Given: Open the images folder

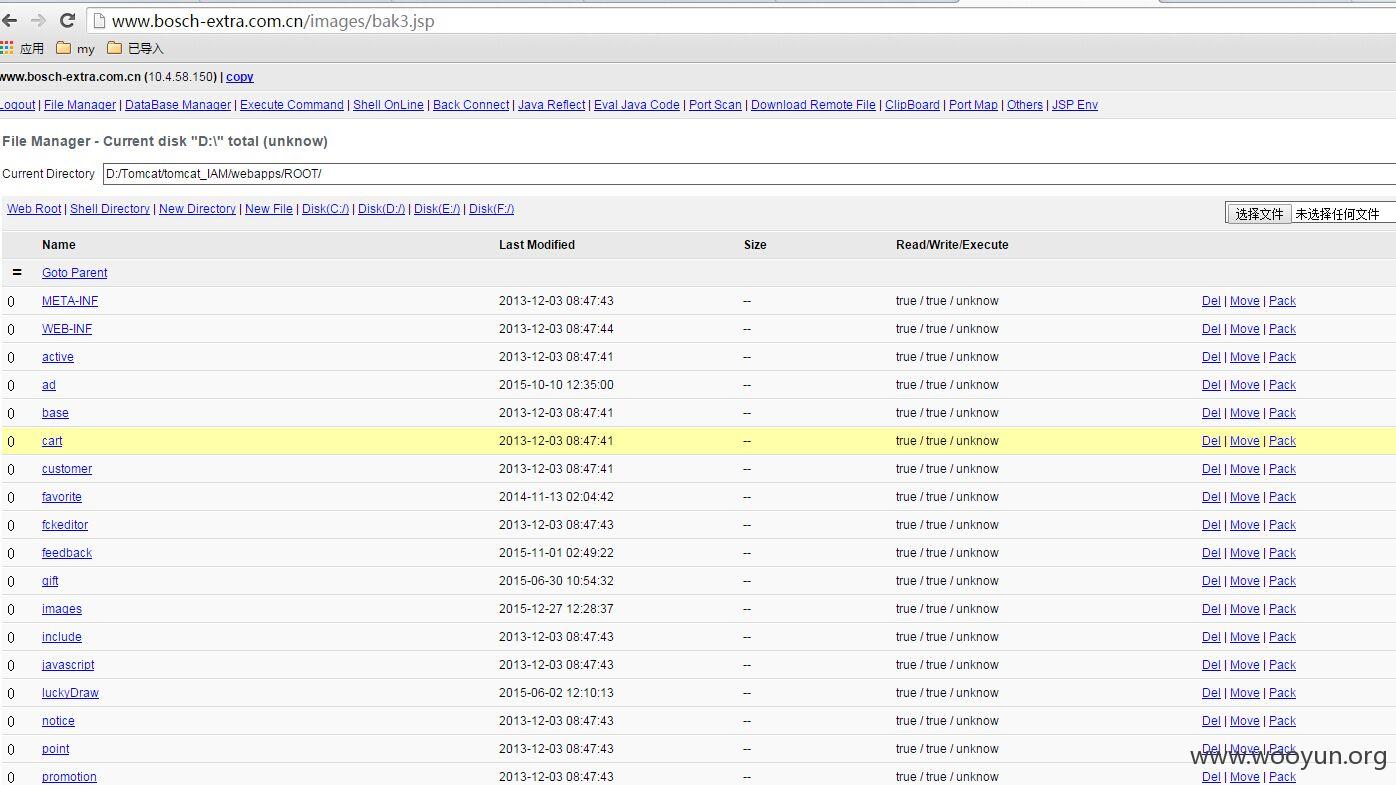Looking at the screenshot, I should [x=62, y=609].
